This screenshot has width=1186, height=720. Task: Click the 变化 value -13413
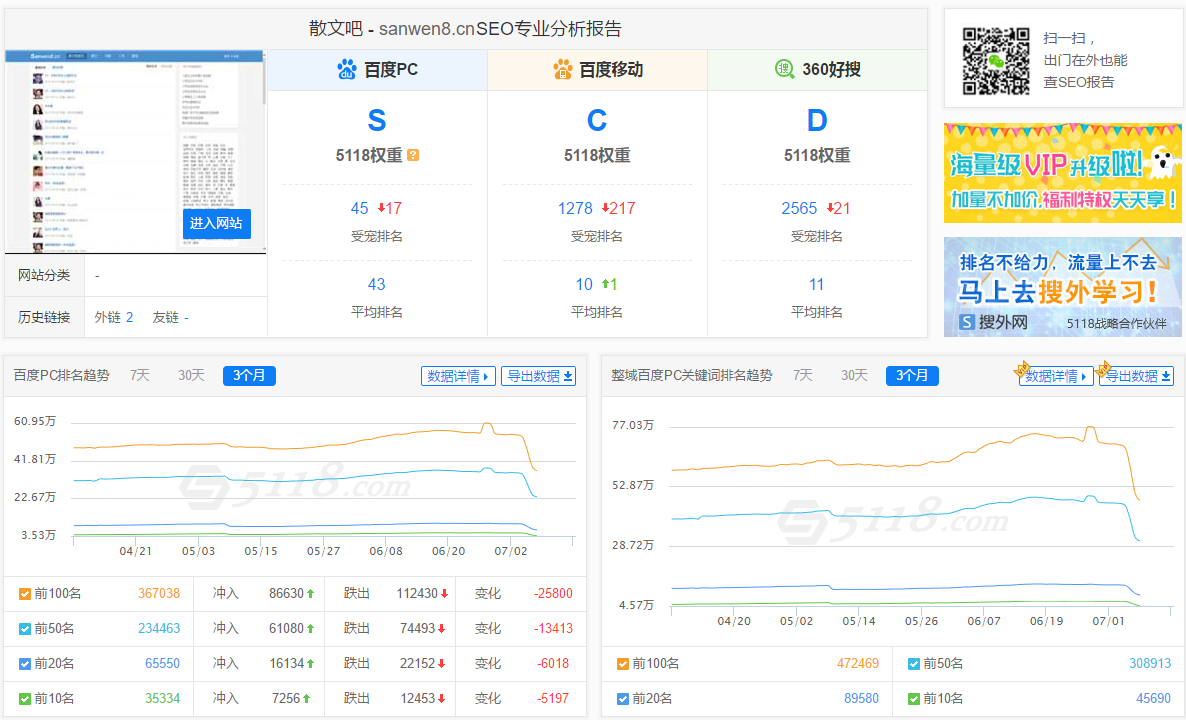click(x=553, y=628)
